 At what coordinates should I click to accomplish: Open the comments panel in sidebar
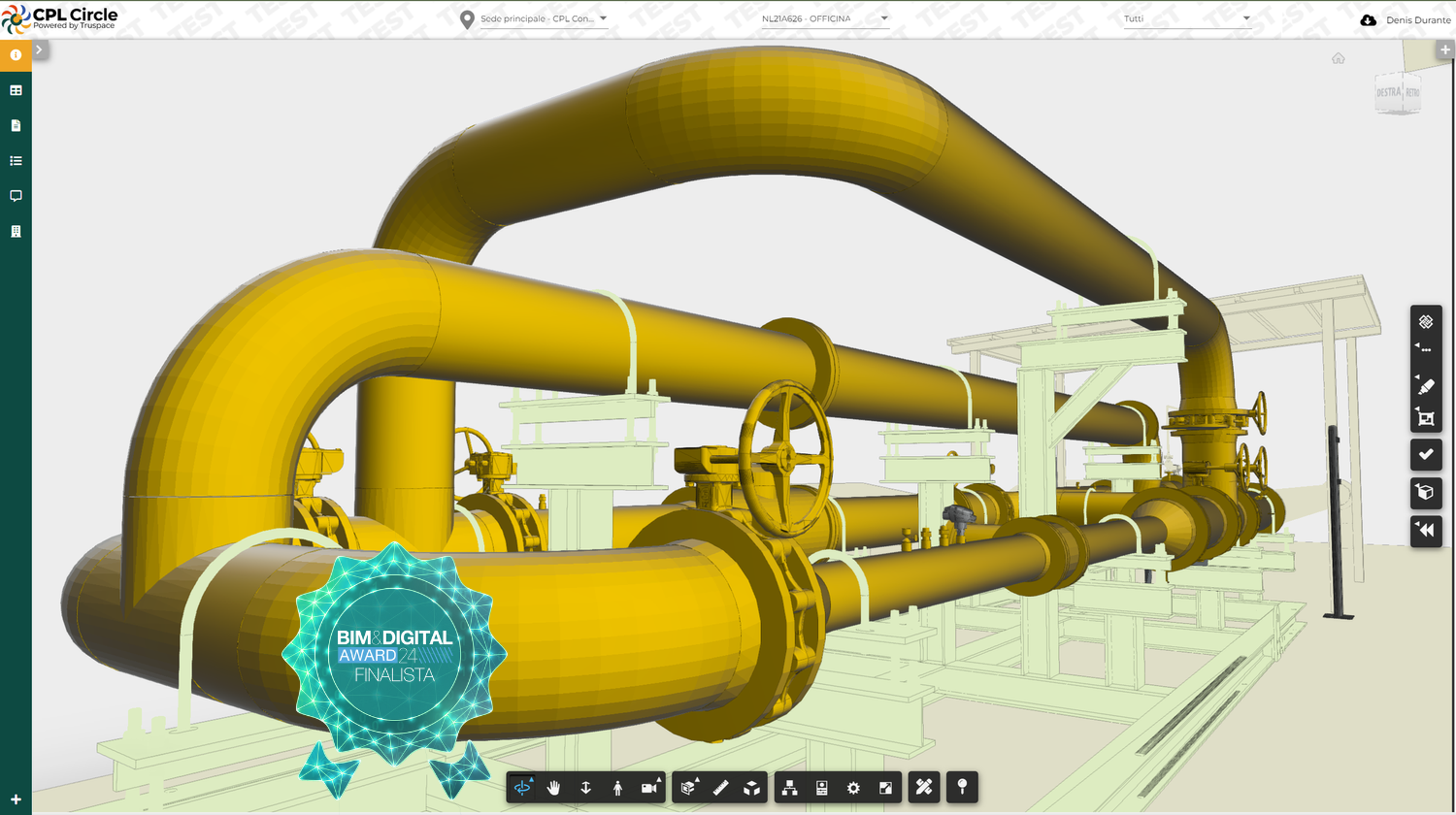[16, 195]
